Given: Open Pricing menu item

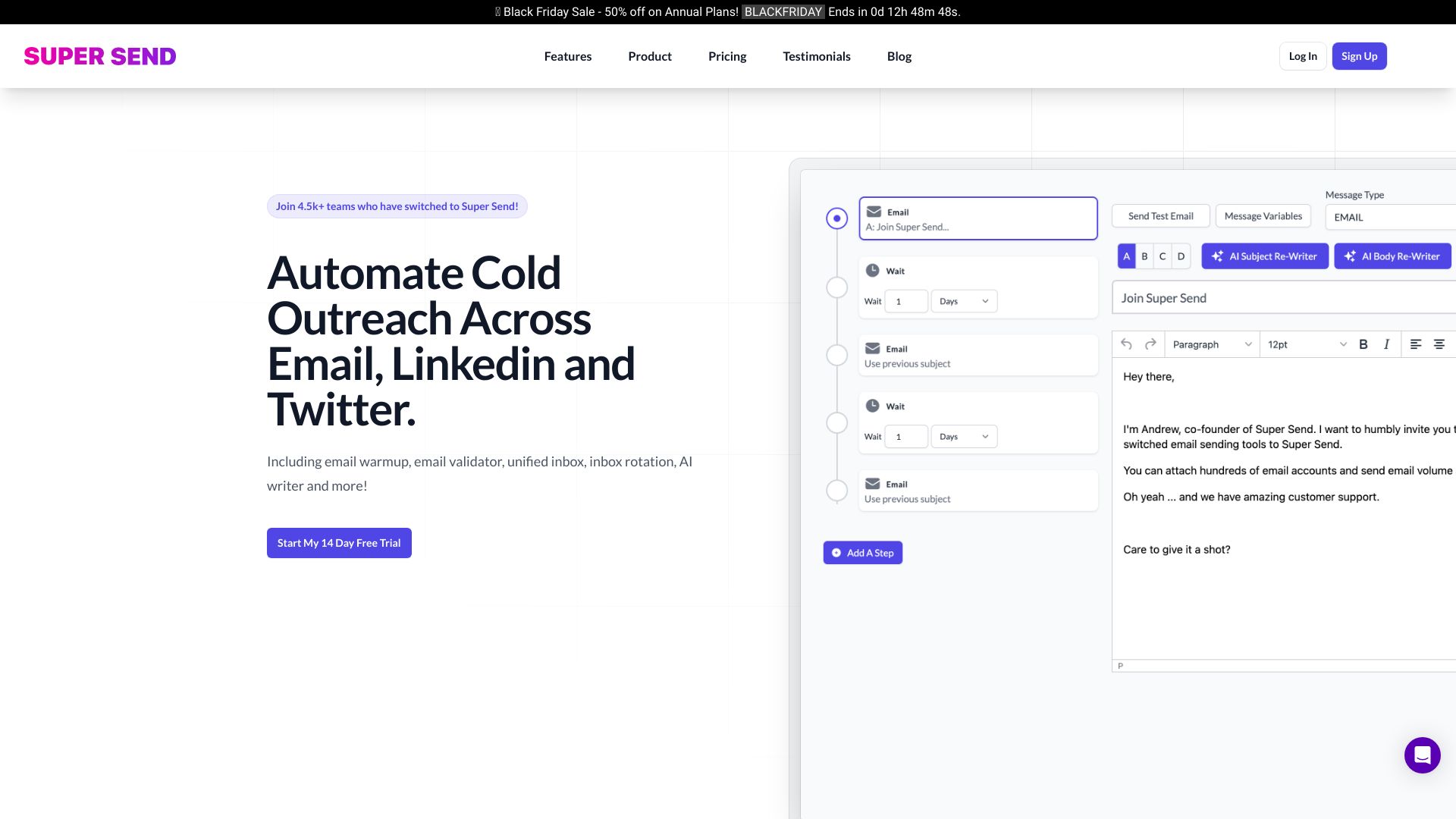Looking at the screenshot, I should click(727, 56).
